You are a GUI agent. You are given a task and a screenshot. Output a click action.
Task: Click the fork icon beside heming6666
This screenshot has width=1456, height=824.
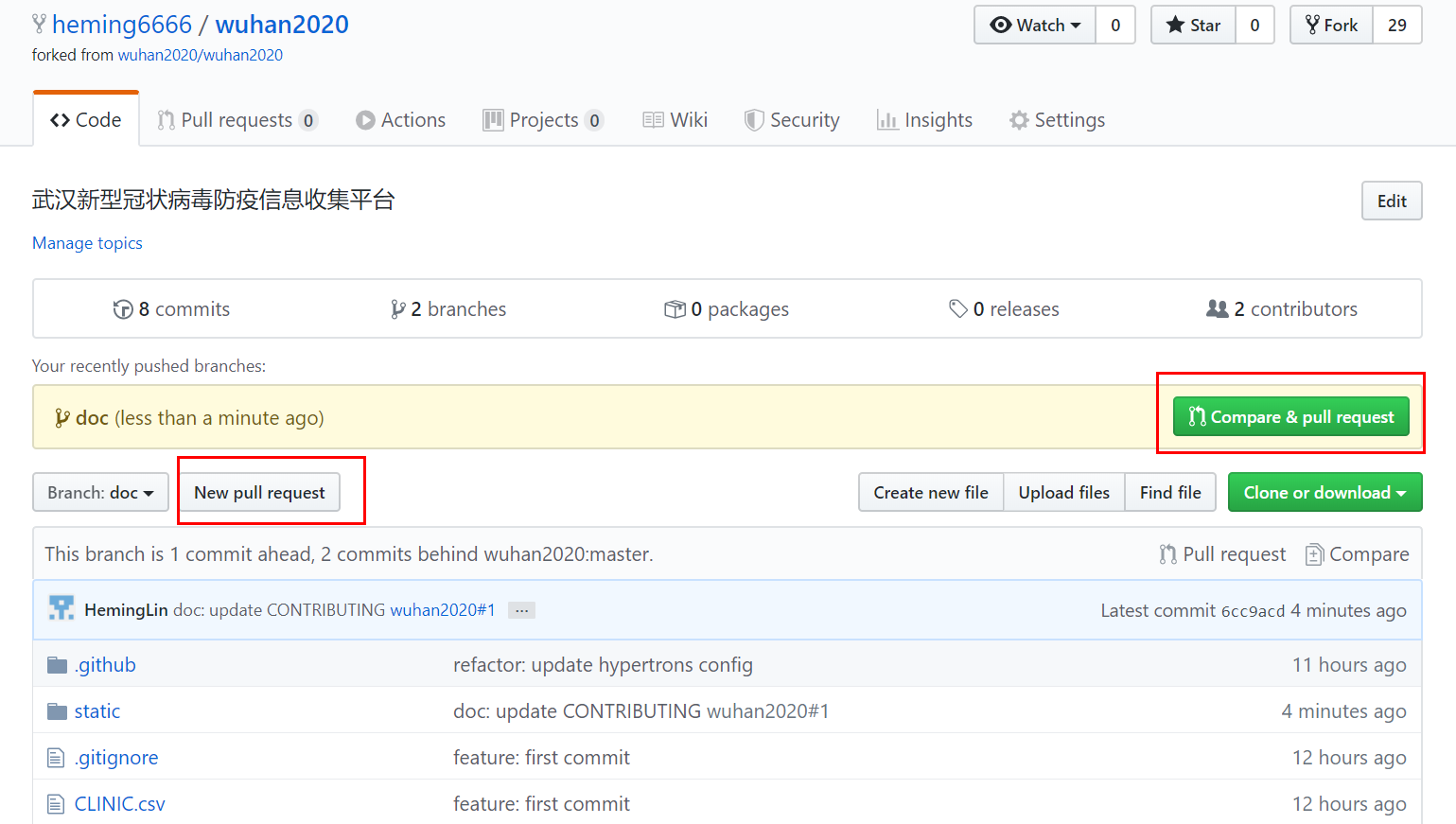pyautogui.click(x=39, y=25)
